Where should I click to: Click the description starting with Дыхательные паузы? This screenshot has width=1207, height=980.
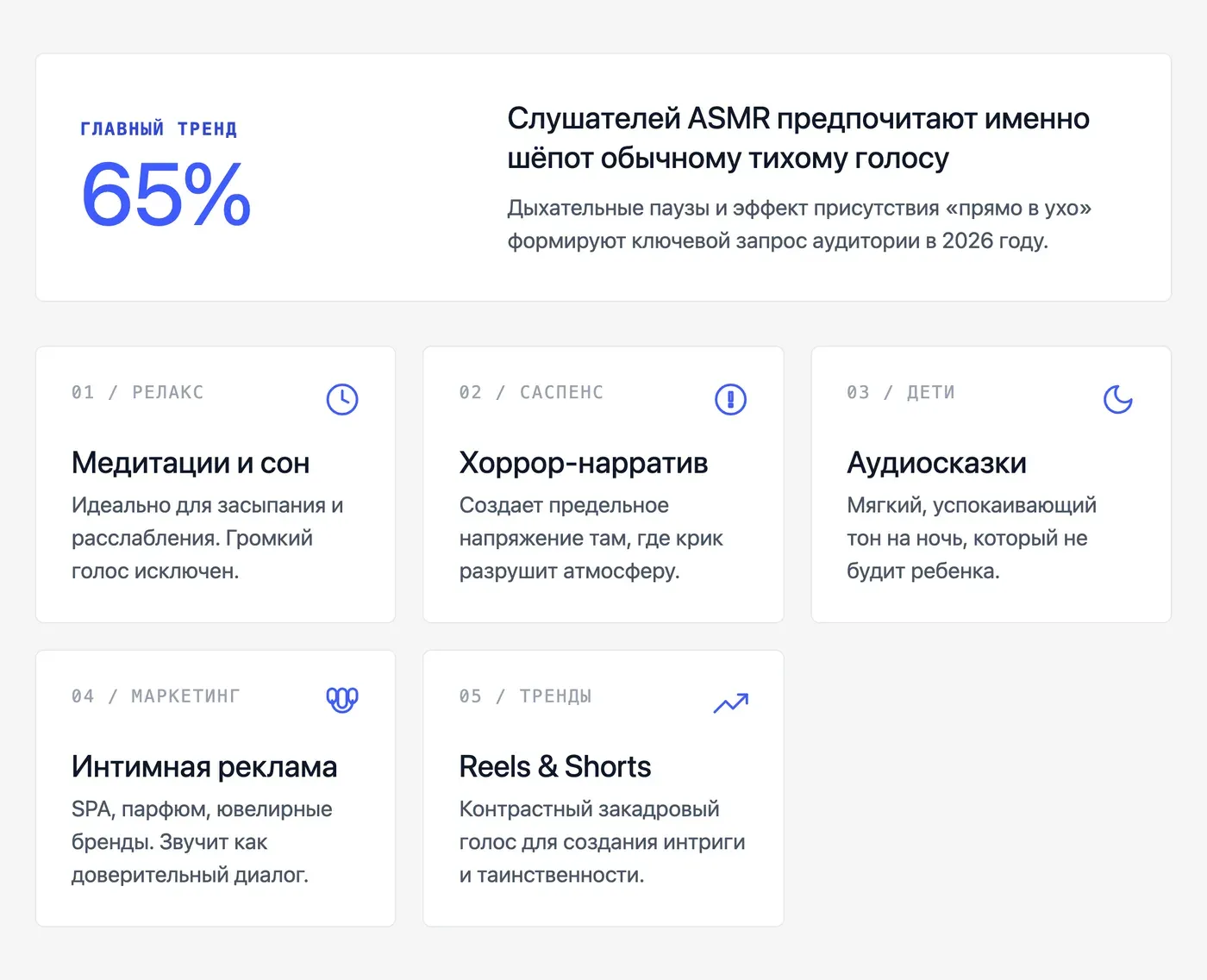click(x=799, y=224)
